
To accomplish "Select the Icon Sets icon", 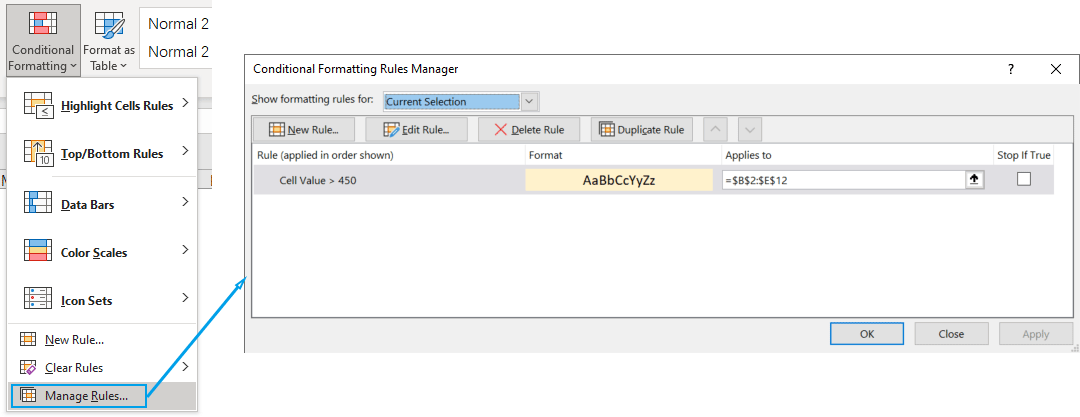I will coord(37,300).
